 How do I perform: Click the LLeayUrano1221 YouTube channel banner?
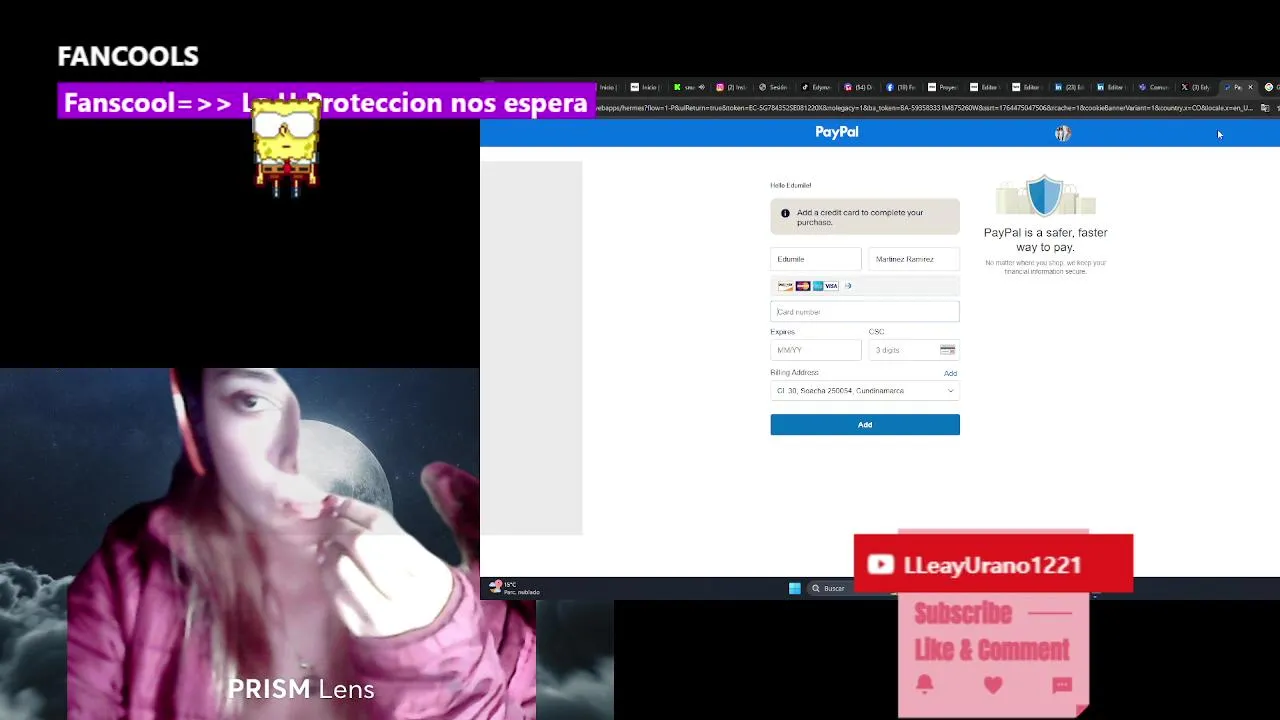click(x=993, y=565)
